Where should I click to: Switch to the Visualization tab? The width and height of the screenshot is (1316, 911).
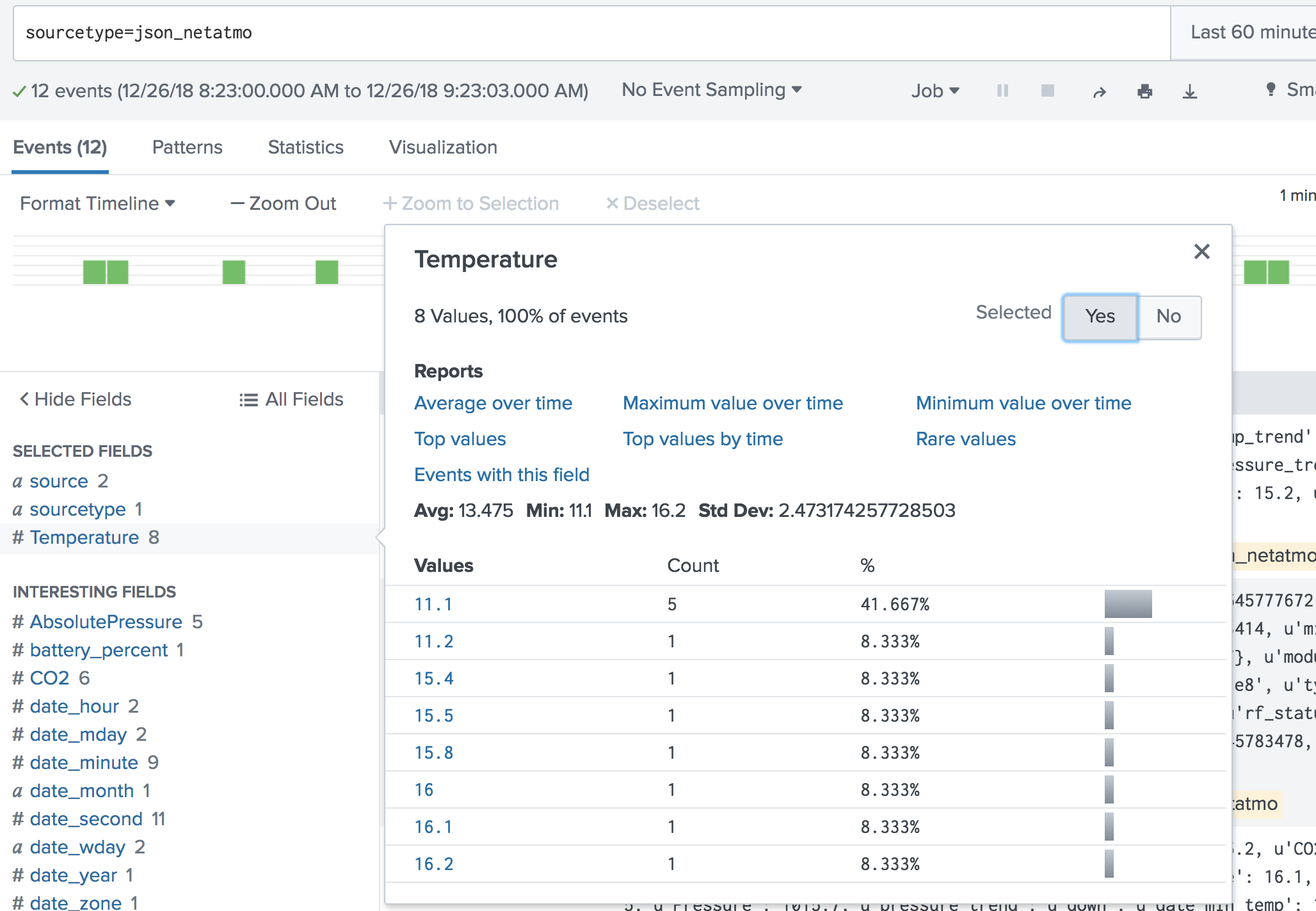coord(443,148)
